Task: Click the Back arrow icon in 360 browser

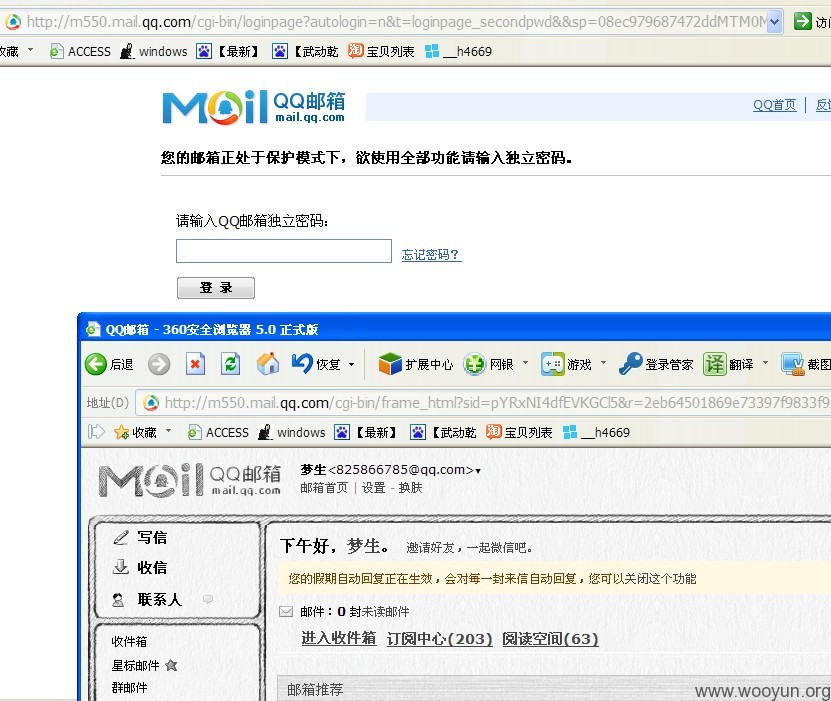Action: (96, 365)
